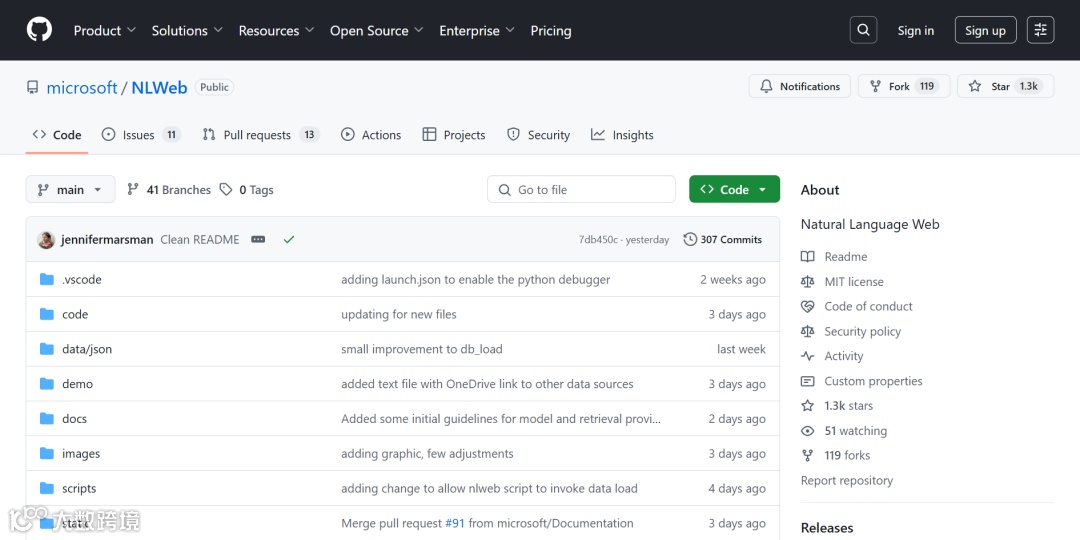This screenshot has width=1080, height=540.
Task: Click the Sign up button
Action: click(x=985, y=31)
